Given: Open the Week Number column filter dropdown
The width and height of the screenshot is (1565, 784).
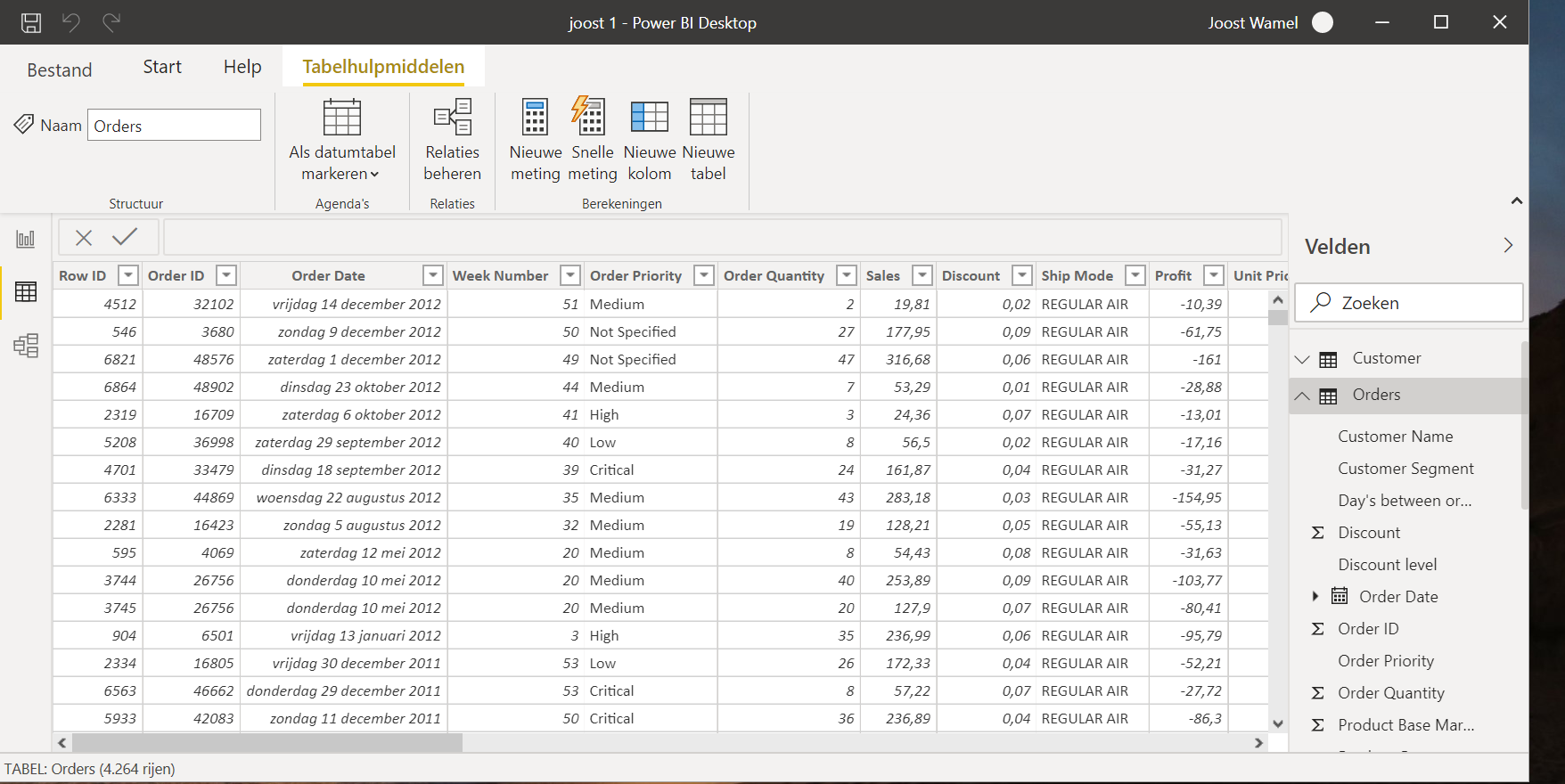Looking at the screenshot, I should coord(570,275).
